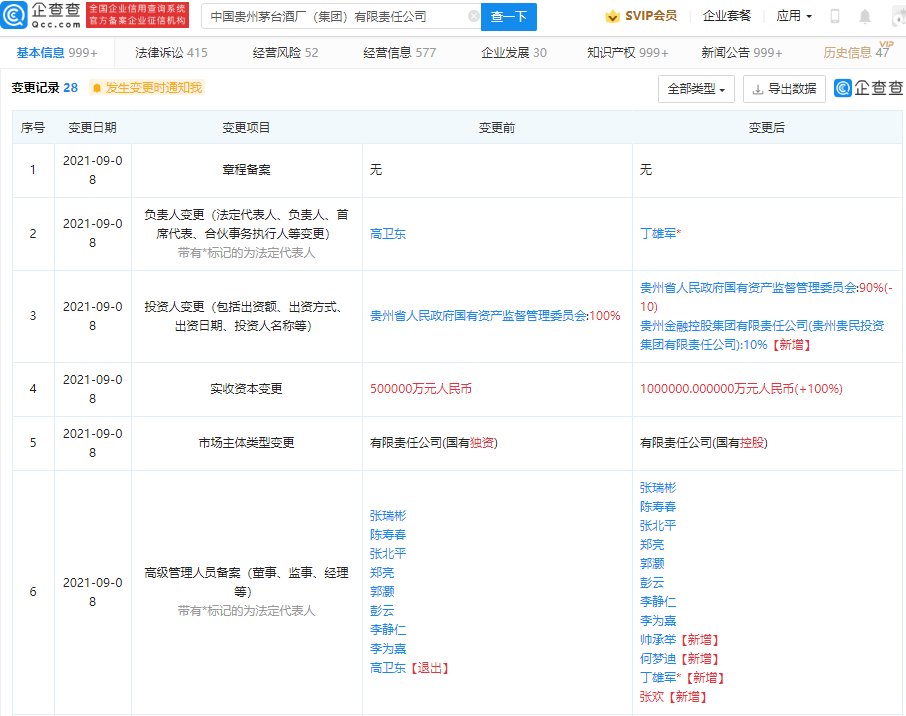This screenshot has width=906, height=716.
Task: Open 李静仁 link in 变更前 column
Action: click(388, 629)
